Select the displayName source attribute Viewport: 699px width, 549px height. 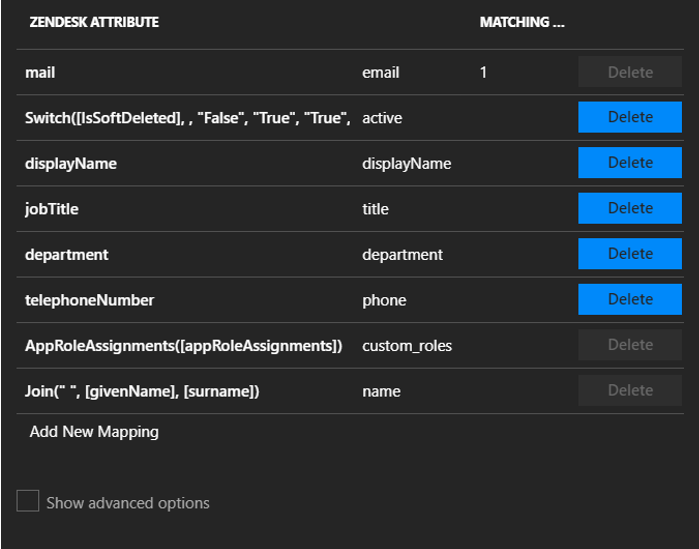(71, 164)
